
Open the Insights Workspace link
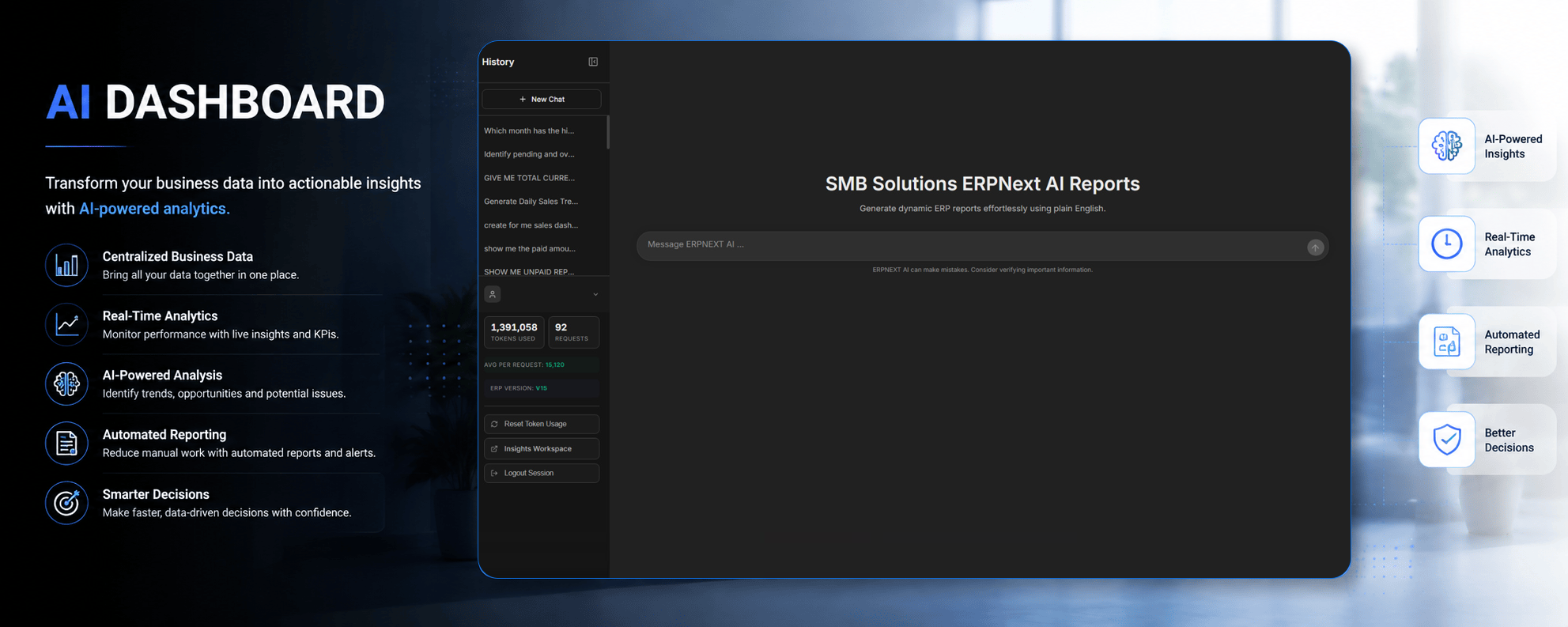542,448
